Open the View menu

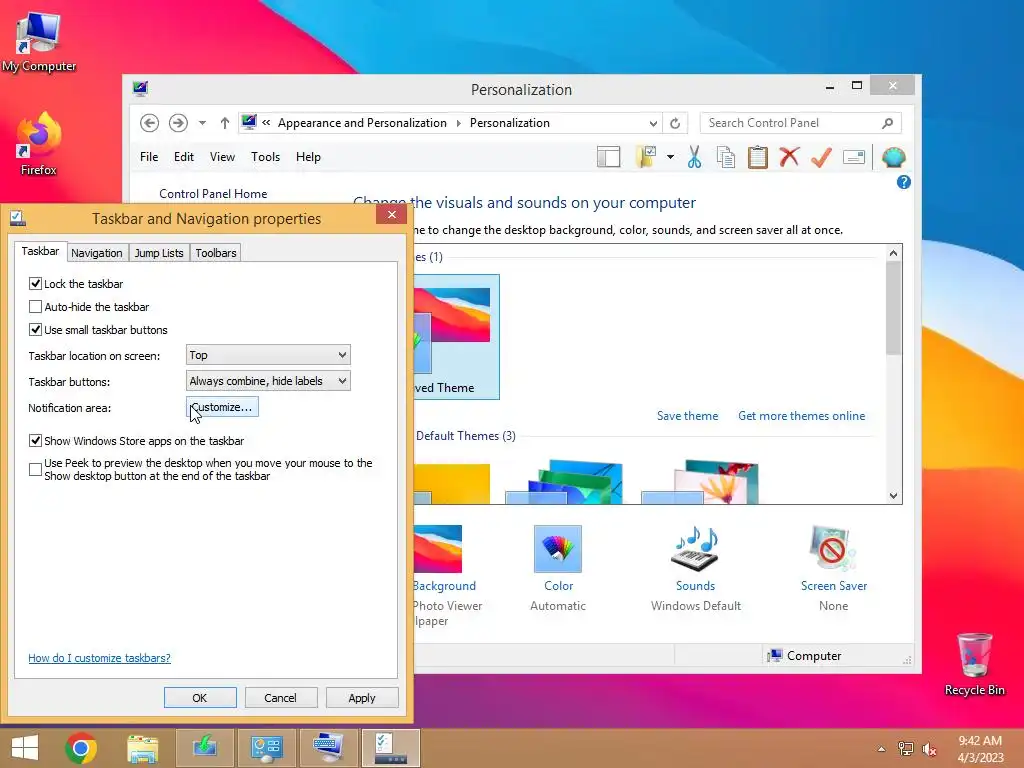(x=222, y=157)
